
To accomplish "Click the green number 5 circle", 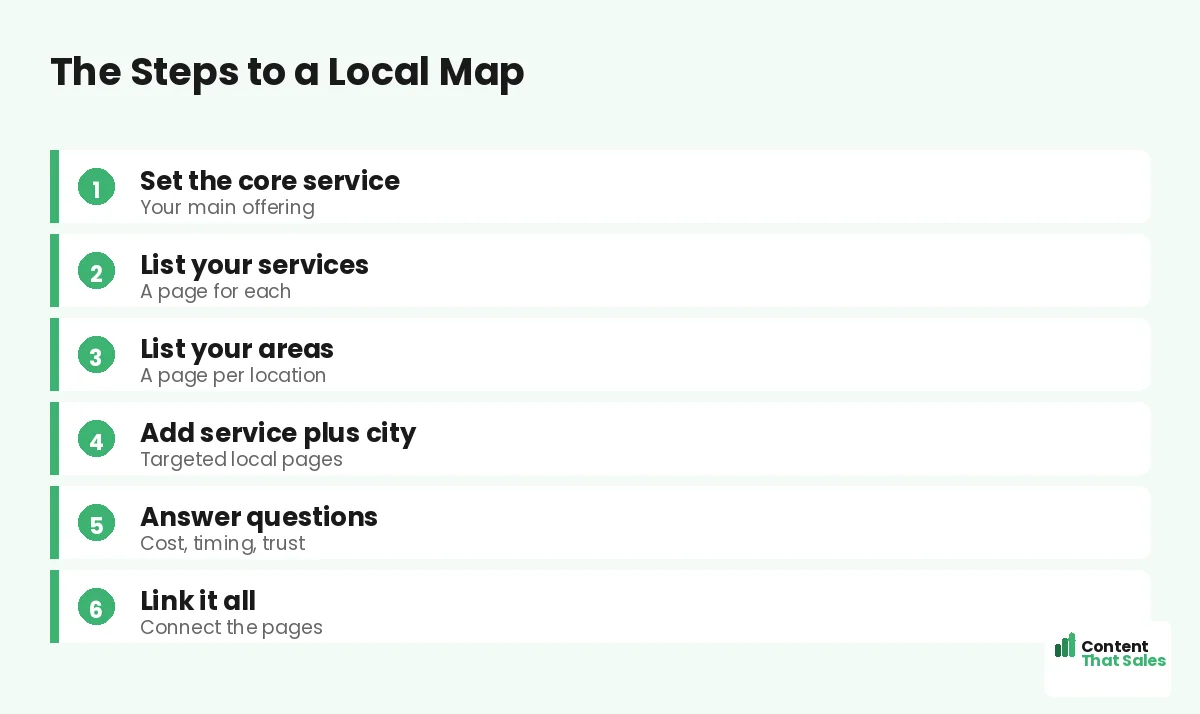I will click(96, 523).
